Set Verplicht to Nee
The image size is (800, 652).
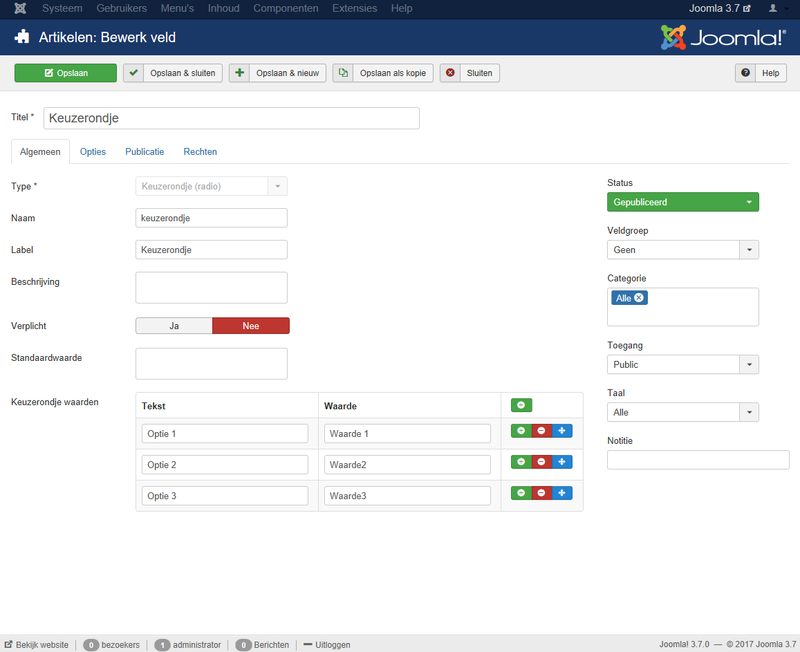point(250,326)
